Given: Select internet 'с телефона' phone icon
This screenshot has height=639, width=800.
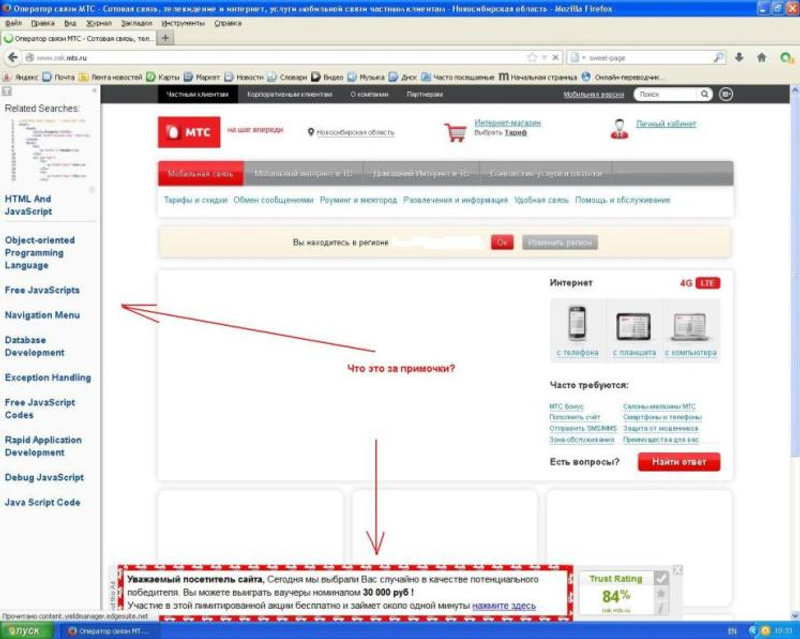Looking at the screenshot, I should coord(577,324).
